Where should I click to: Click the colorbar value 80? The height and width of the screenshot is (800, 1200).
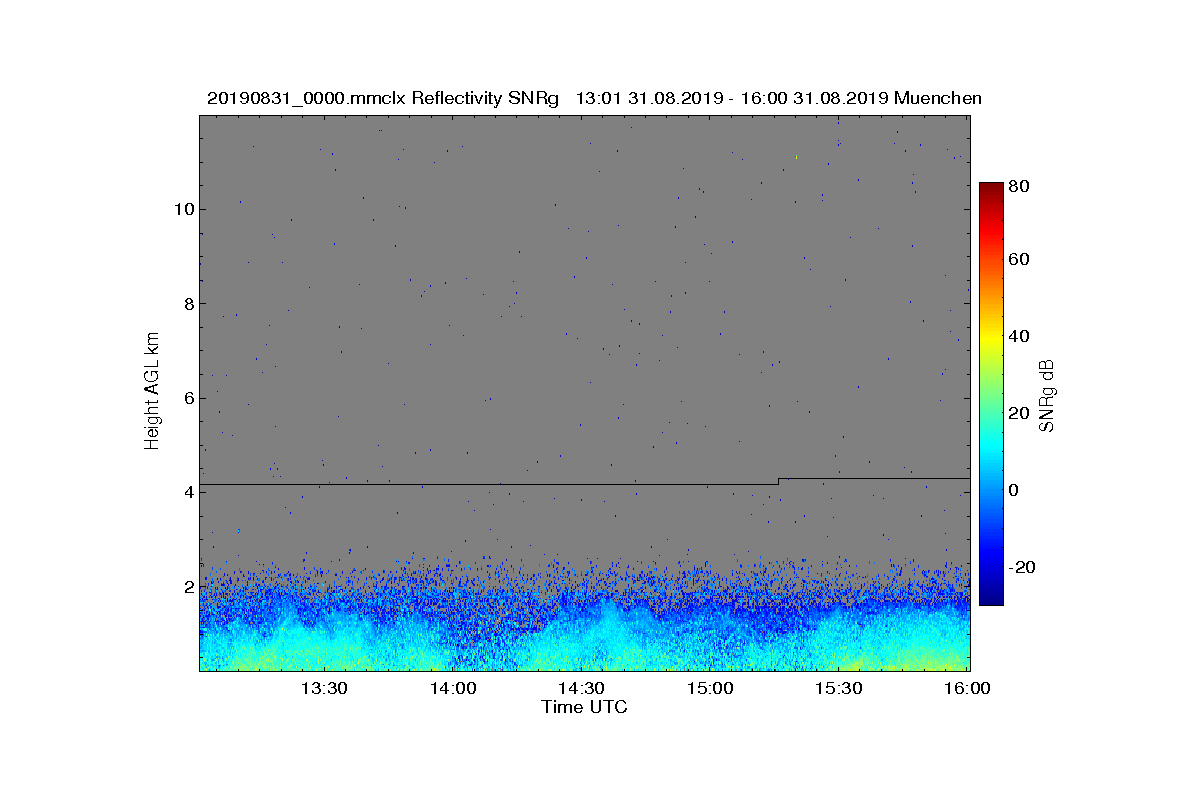pyautogui.click(x=1019, y=185)
